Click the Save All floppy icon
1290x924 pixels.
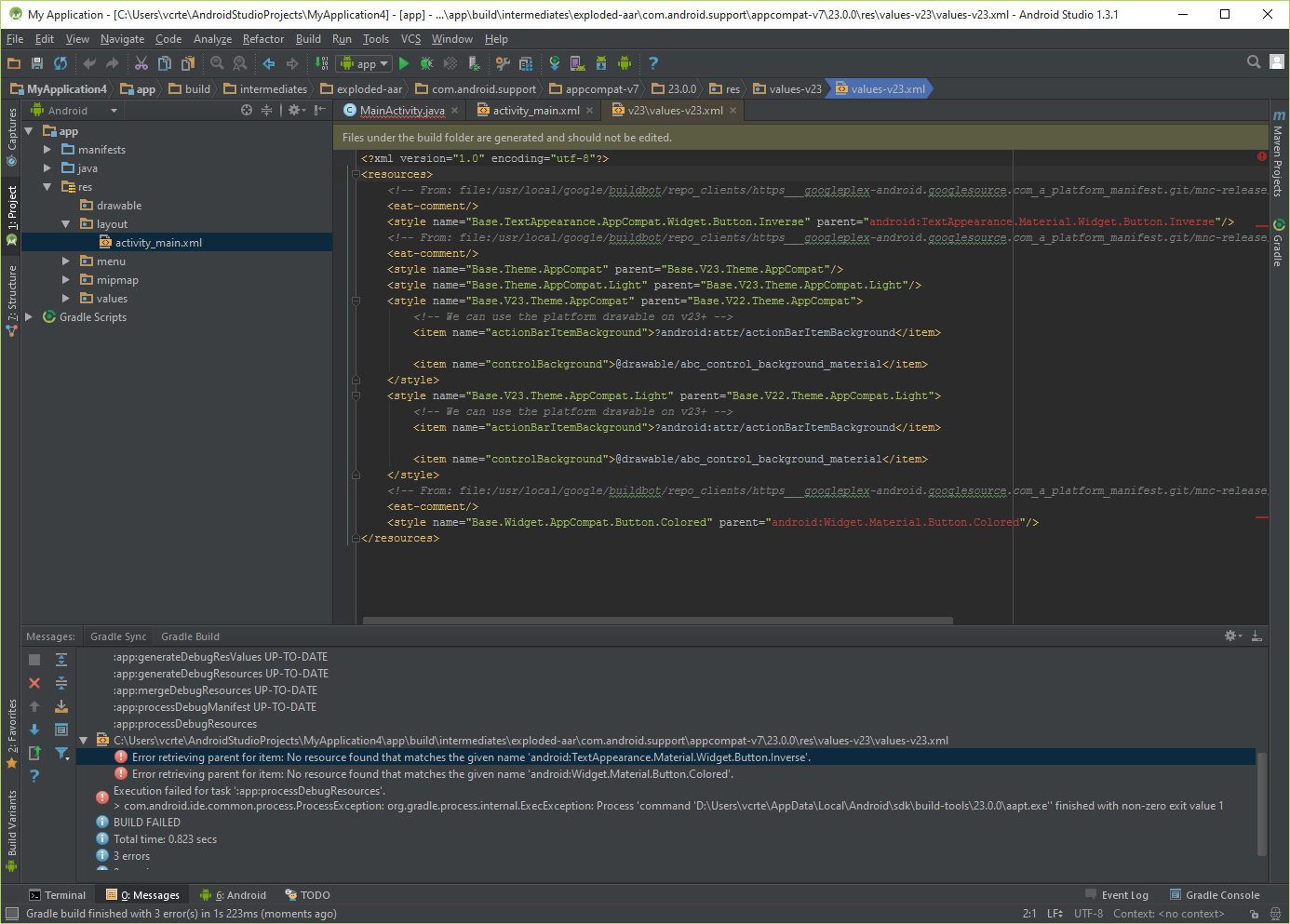tap(37, 63)
